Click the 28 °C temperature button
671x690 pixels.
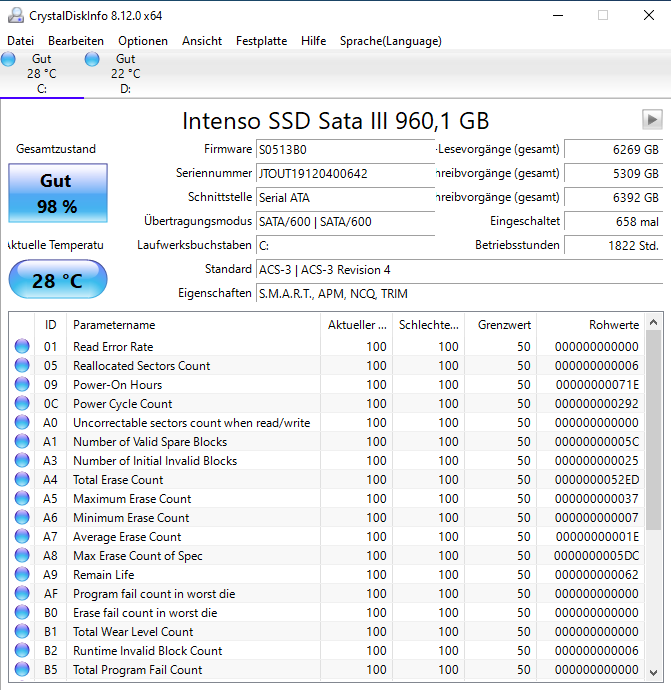pyautogui.click(x=58, y=279)
